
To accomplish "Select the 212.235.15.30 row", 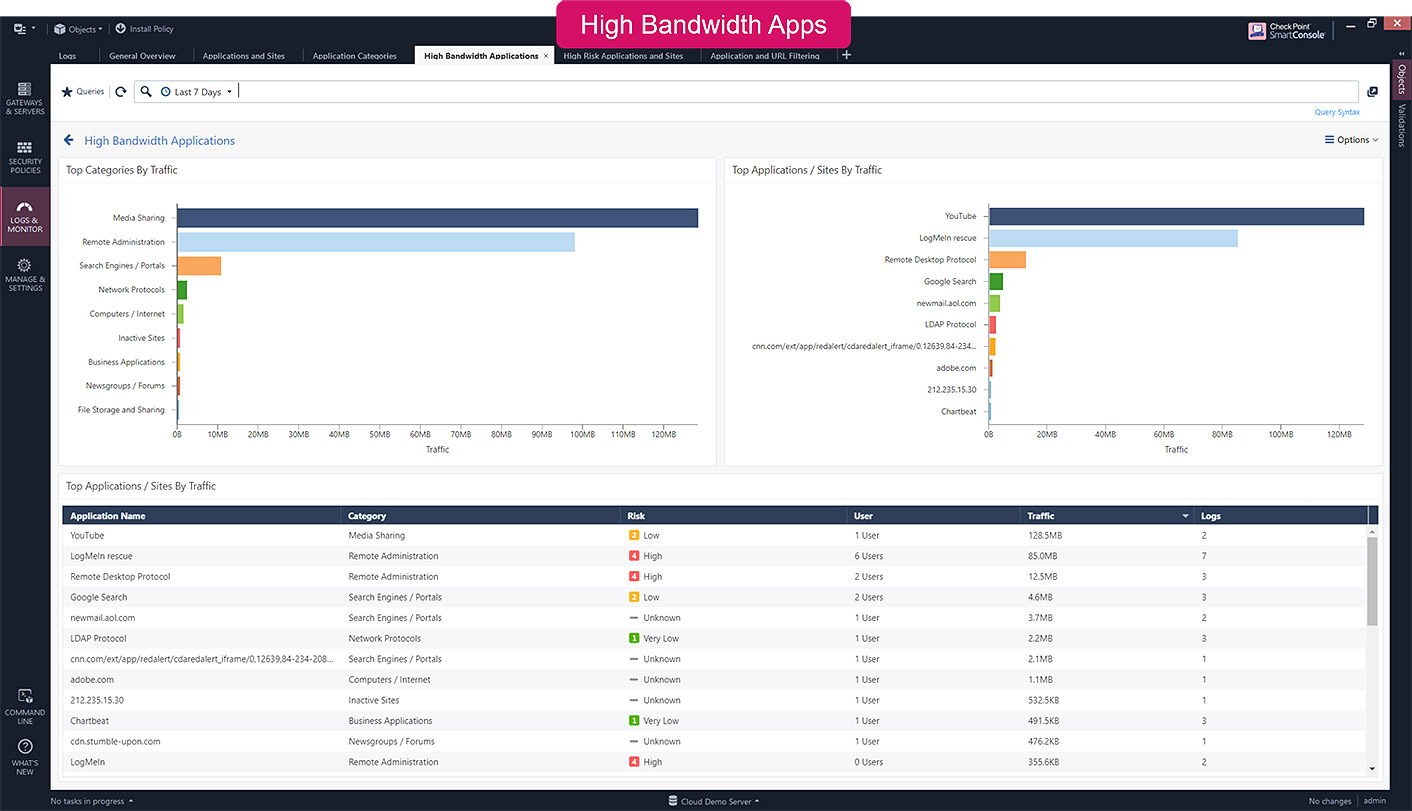I will (715, 700).
